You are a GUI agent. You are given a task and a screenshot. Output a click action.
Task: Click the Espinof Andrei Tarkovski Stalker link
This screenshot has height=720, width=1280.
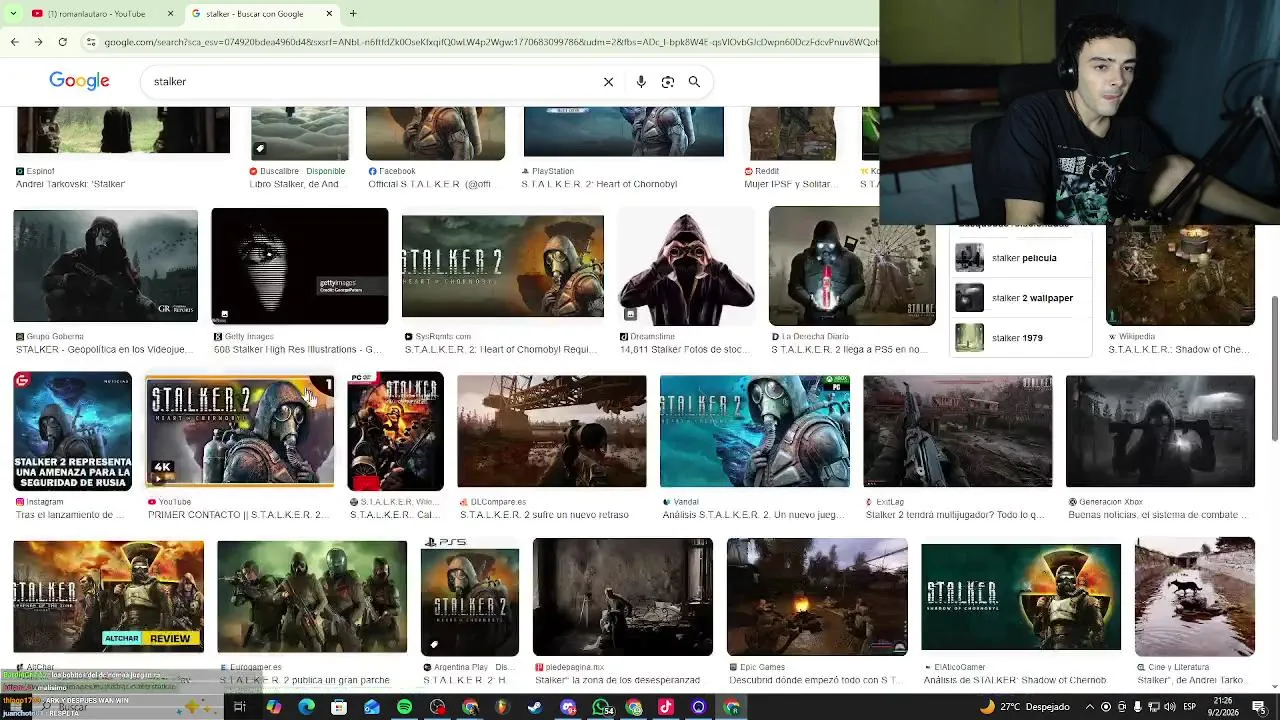coord(70,184)
